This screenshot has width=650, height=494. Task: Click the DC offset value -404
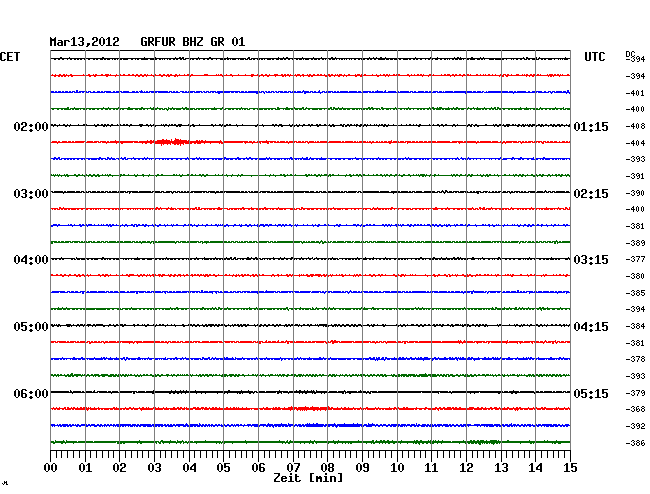point(635,143)
